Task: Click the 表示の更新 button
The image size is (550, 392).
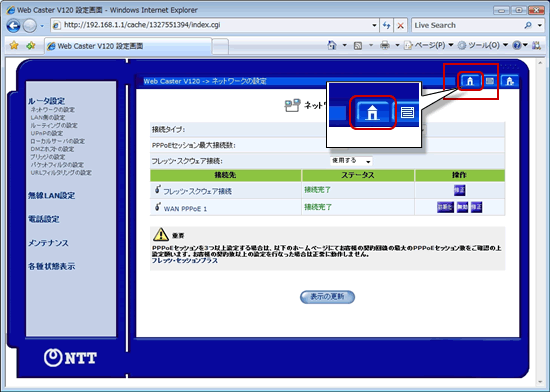Action: (x=327, y=297)
